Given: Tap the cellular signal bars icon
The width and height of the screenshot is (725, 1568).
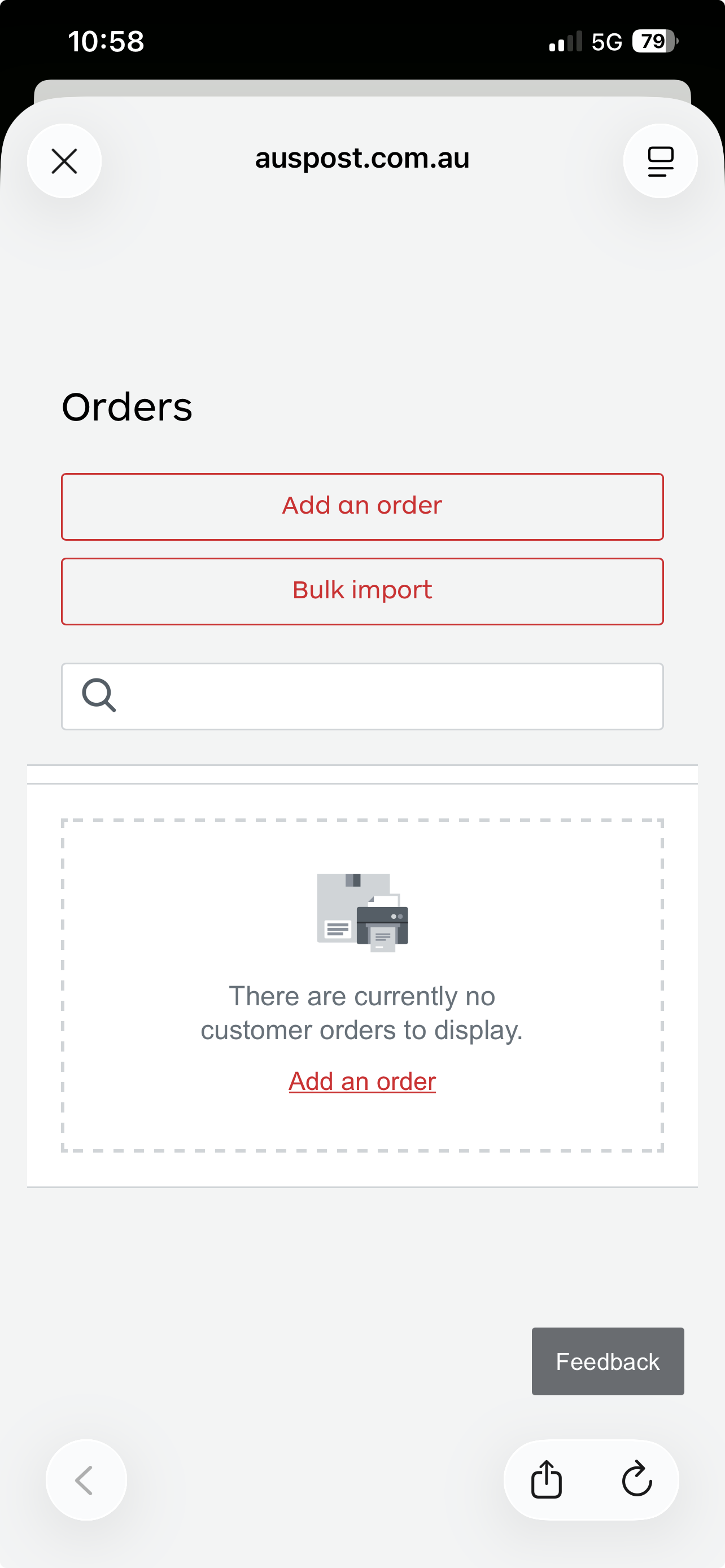Looking at the screenshot, I should [565, 42].
